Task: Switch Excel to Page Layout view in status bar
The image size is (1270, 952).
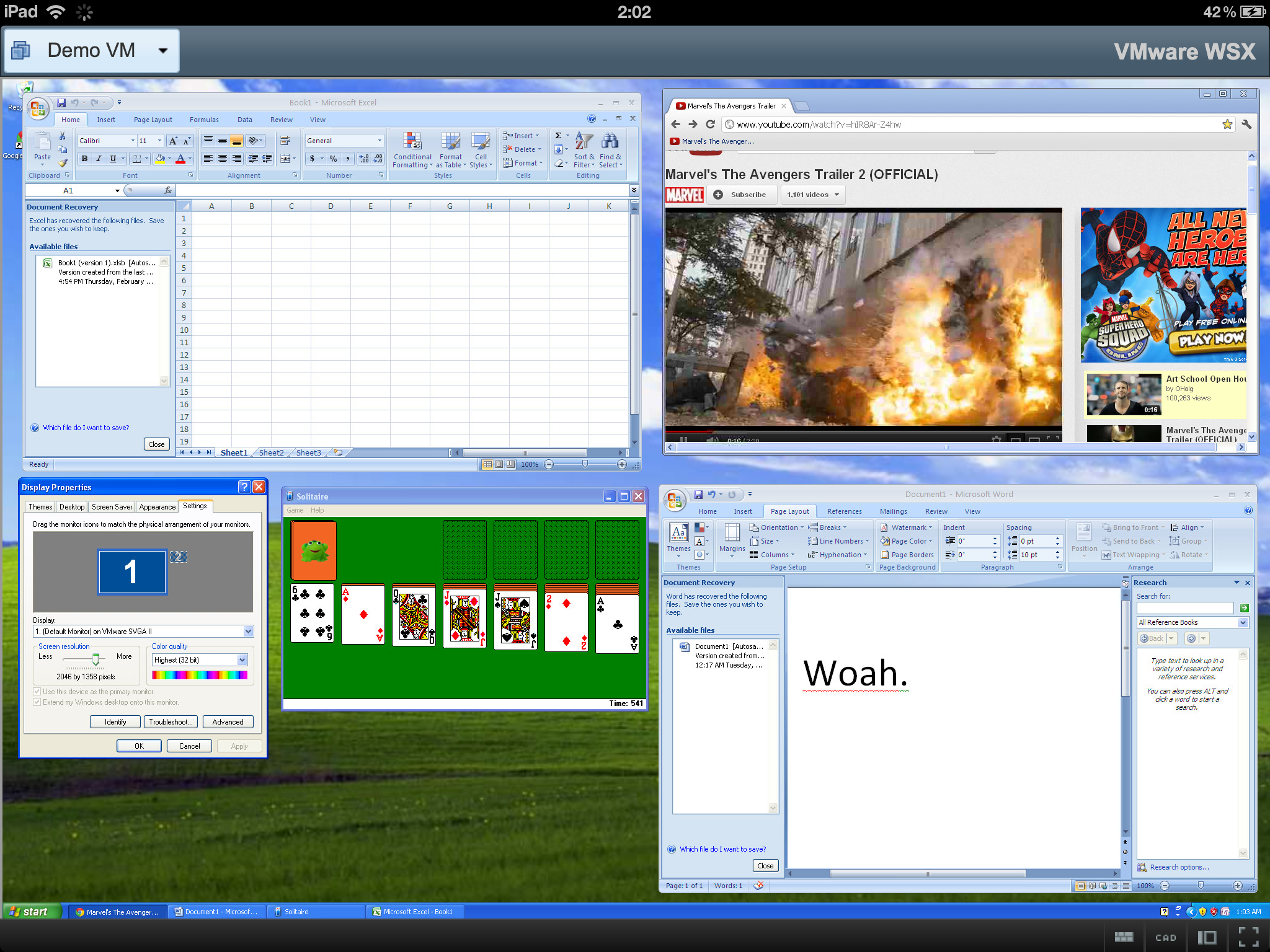Action: coord(499,464)
